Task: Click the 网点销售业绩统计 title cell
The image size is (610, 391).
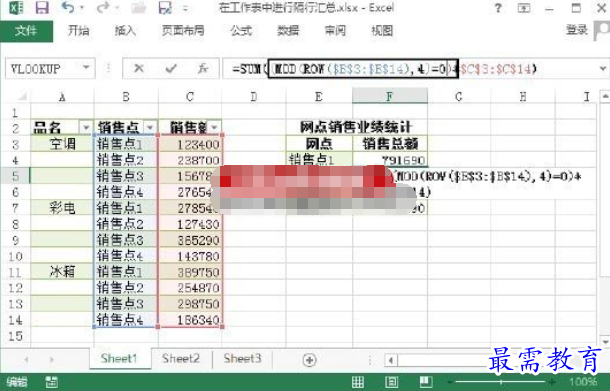Action: [x=356, y=127]
